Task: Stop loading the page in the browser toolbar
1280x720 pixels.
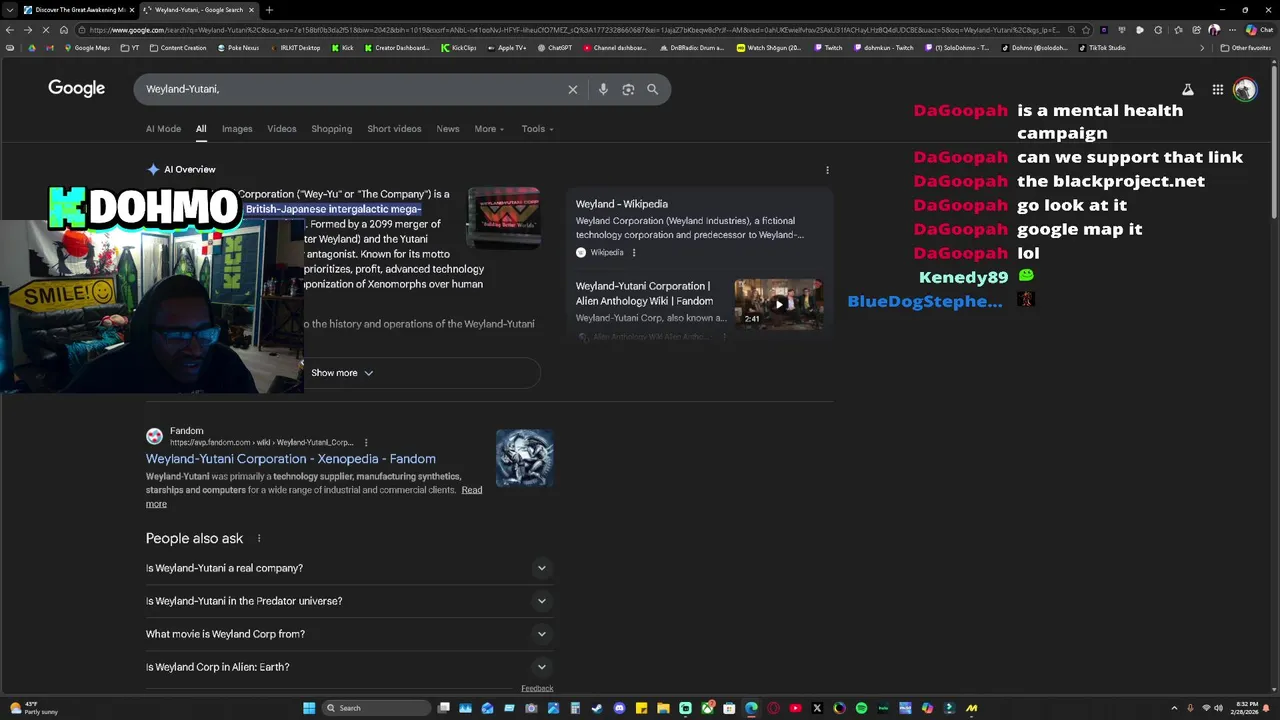Action: pos(46,30)
